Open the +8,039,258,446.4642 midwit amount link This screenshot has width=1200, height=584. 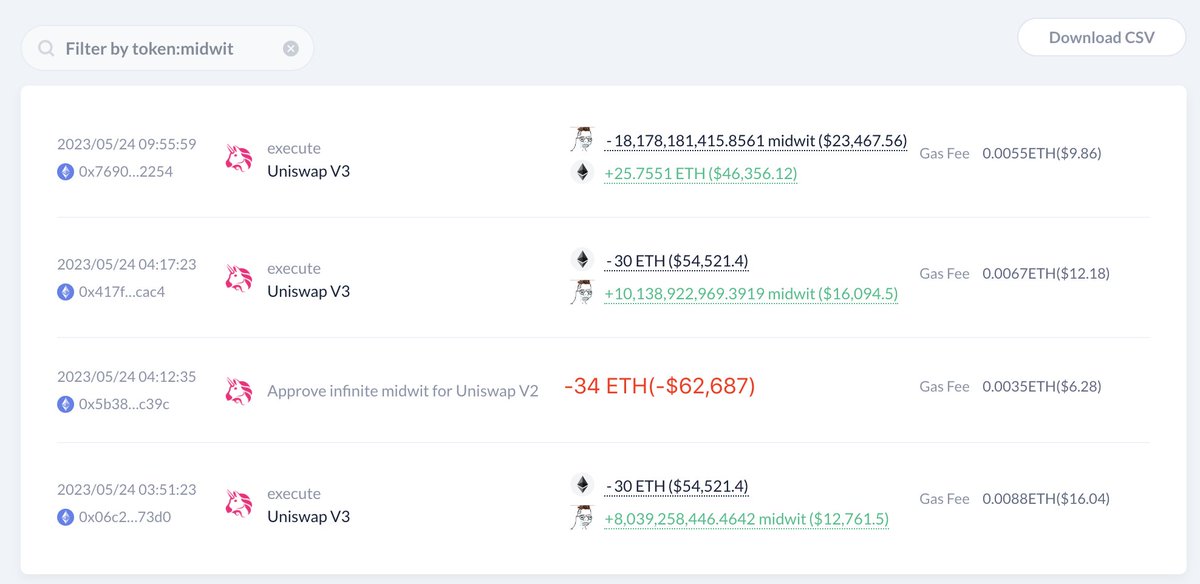(746, 519)
